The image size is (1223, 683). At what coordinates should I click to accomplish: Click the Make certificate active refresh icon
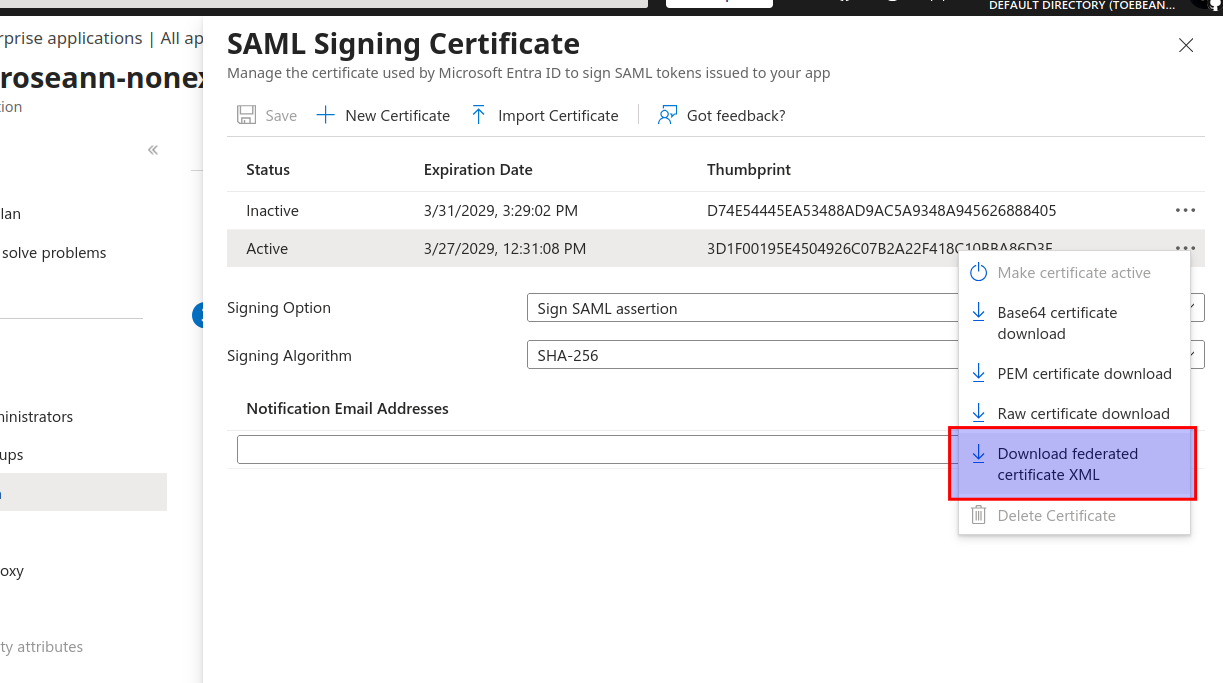(x=977, y=271)
